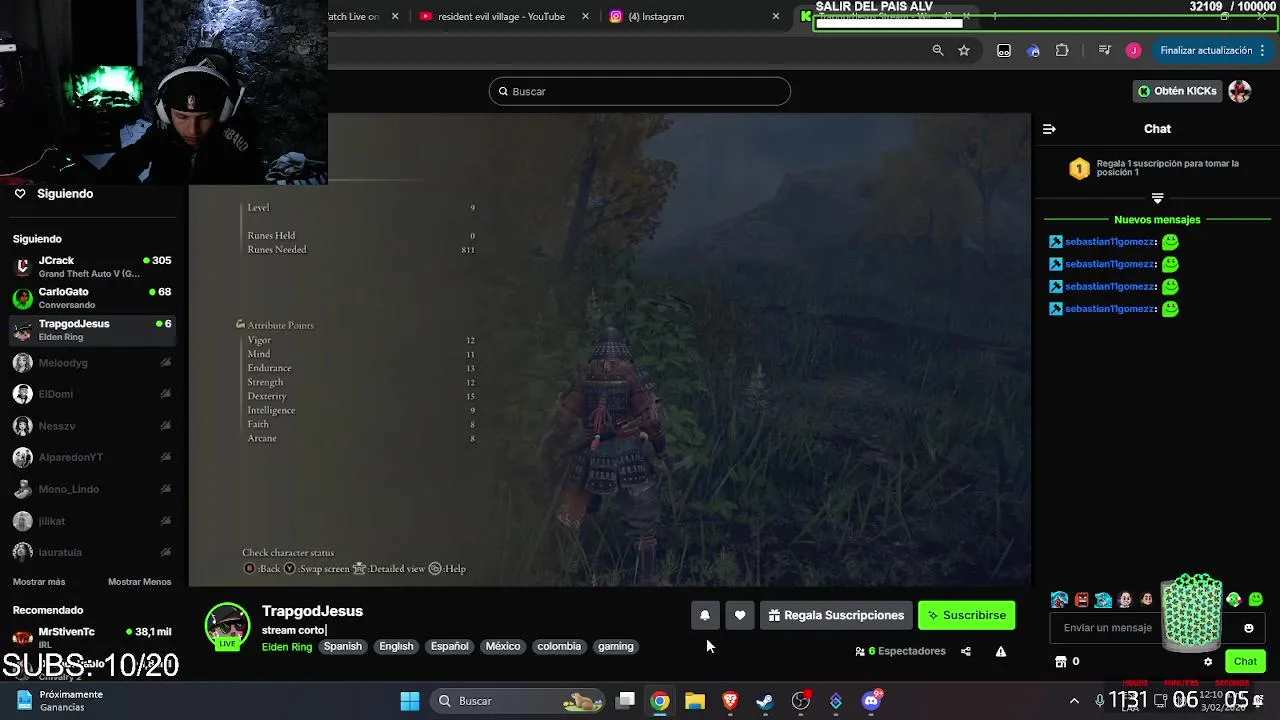Click the heart follow icon beside Regala Suscripciones
This screenshot has width=1280, height=720.
(739, 615)
